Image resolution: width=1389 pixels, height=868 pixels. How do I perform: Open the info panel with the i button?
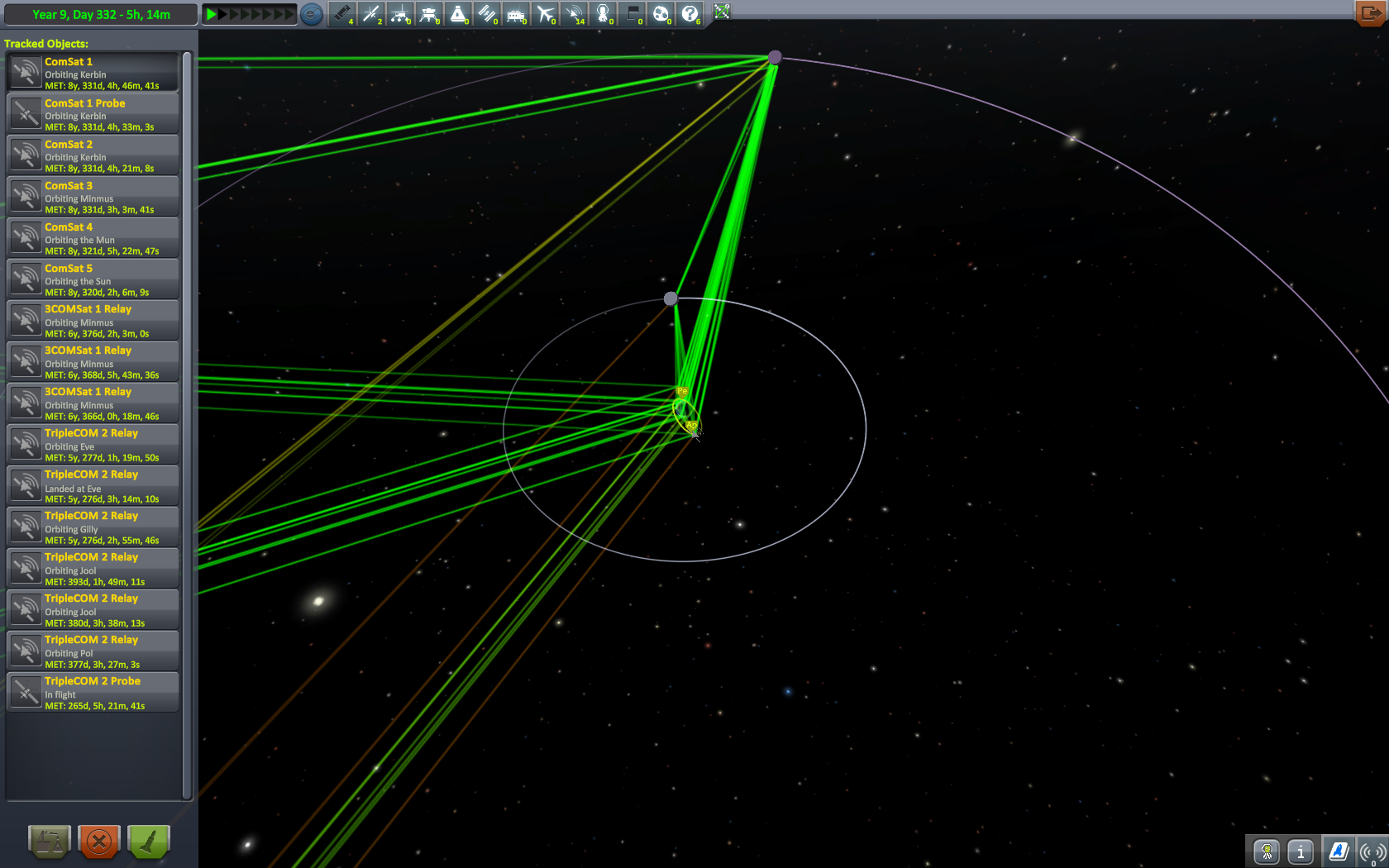click(1301, 851)
